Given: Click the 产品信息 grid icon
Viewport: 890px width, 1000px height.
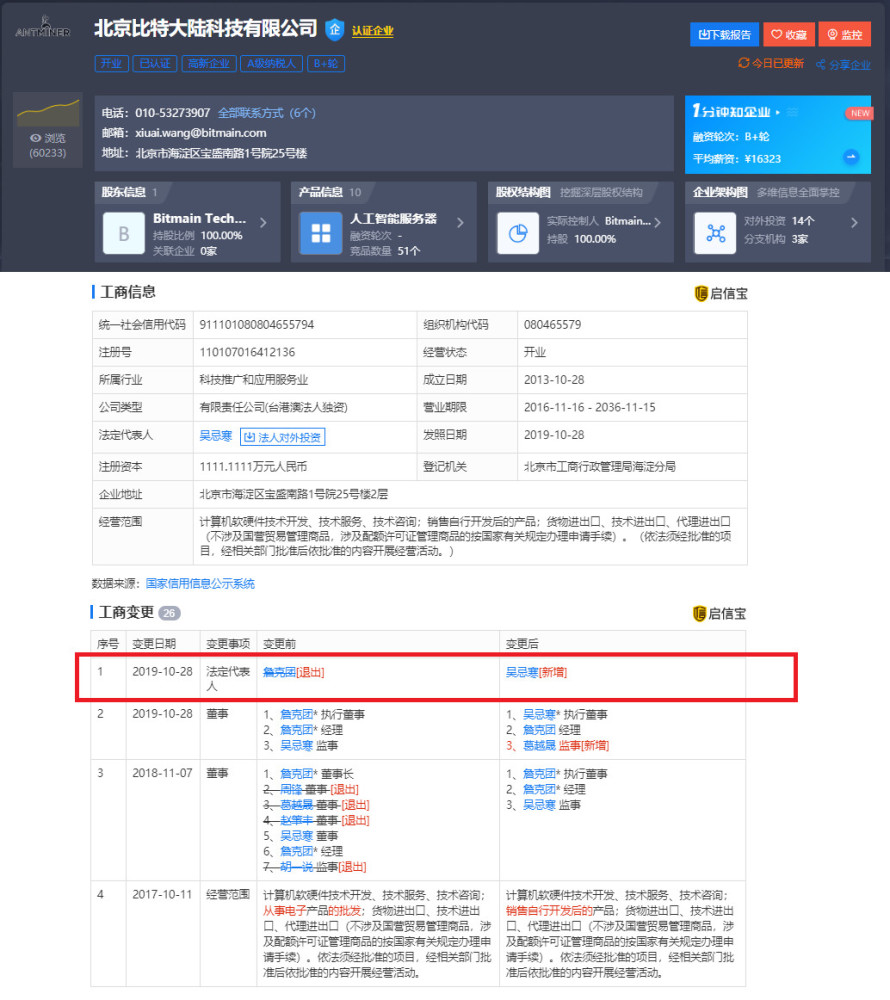Looking at the screenshot, I should (x=321, y=233).
